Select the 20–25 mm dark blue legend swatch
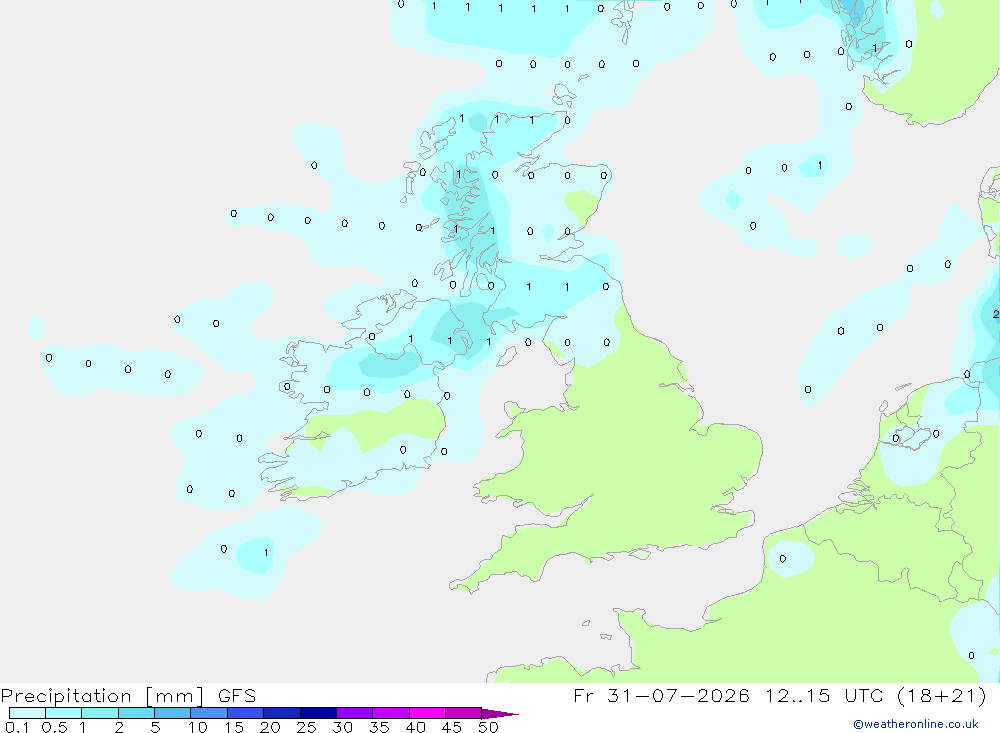 click(281, 713)
